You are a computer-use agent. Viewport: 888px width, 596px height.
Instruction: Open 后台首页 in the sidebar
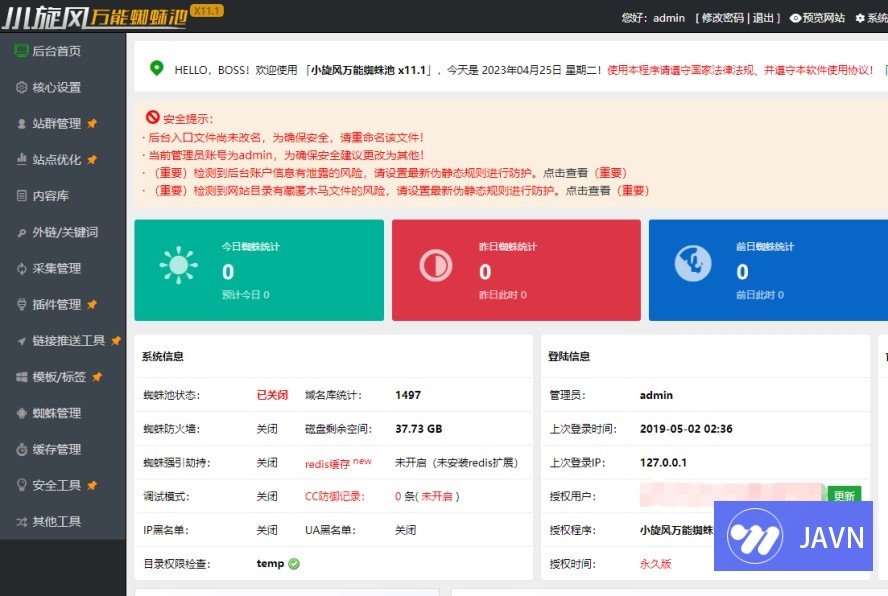point(56,51)
